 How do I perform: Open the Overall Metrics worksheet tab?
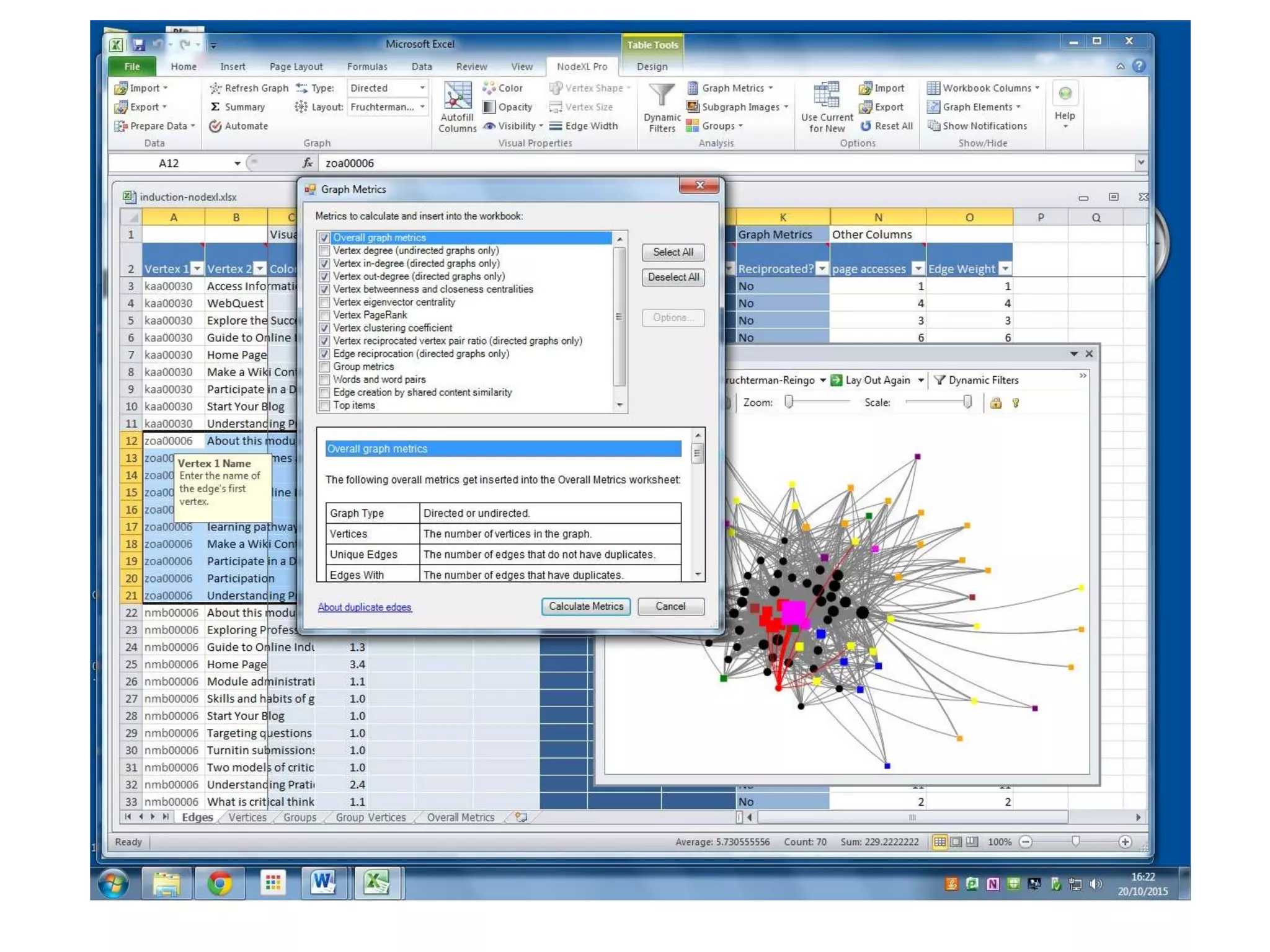pos(460,818)
